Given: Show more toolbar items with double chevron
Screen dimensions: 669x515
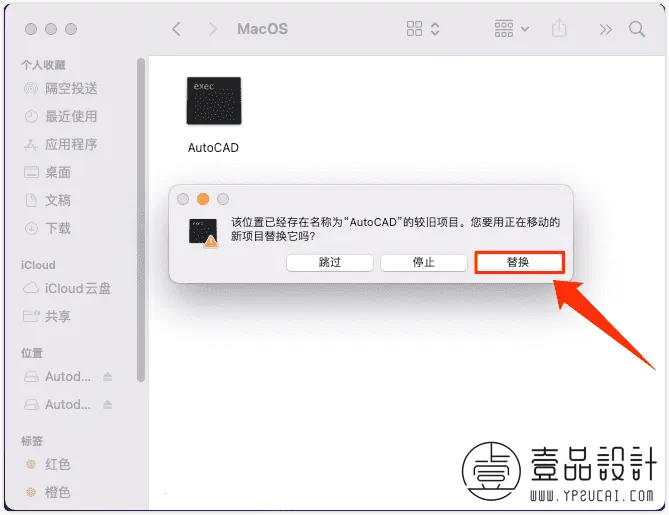Looking at the screenshot, I should point(605,29).
